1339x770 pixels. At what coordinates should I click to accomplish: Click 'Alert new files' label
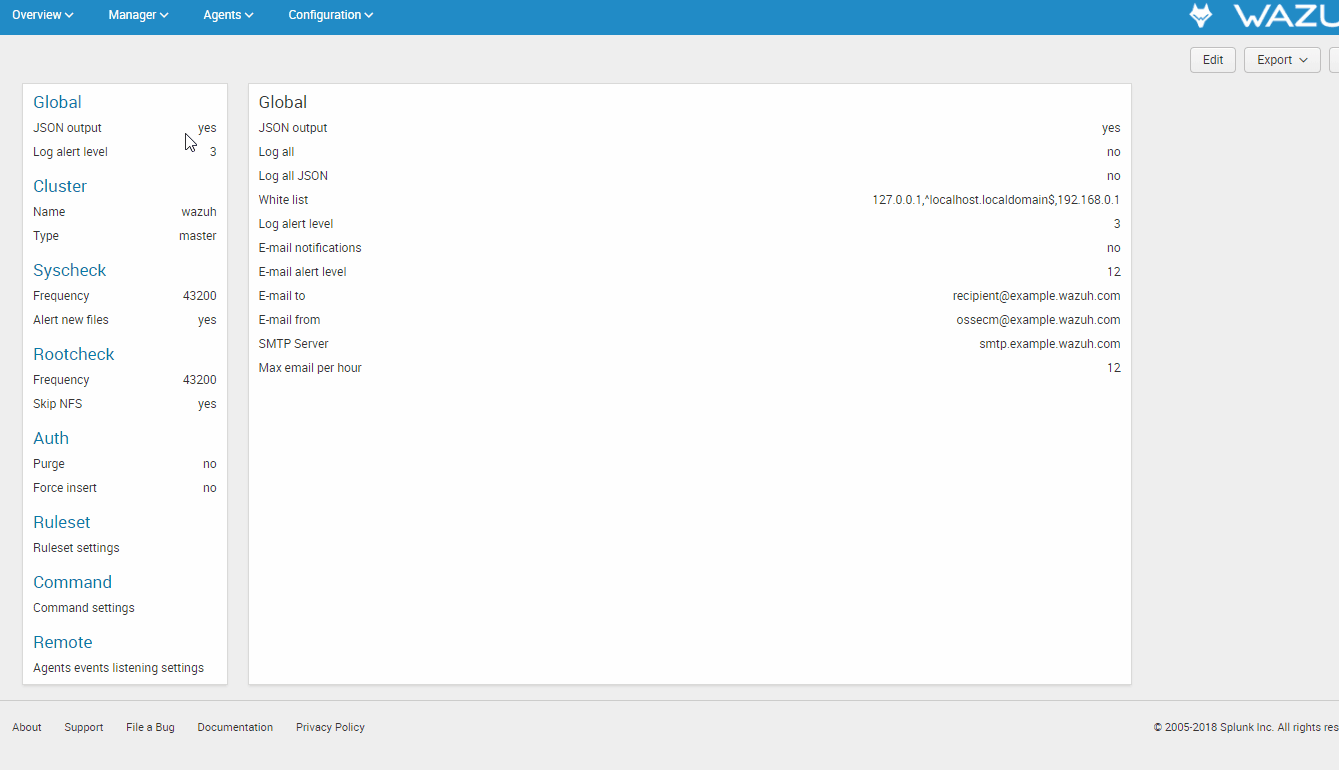click(x=71, y=320)
